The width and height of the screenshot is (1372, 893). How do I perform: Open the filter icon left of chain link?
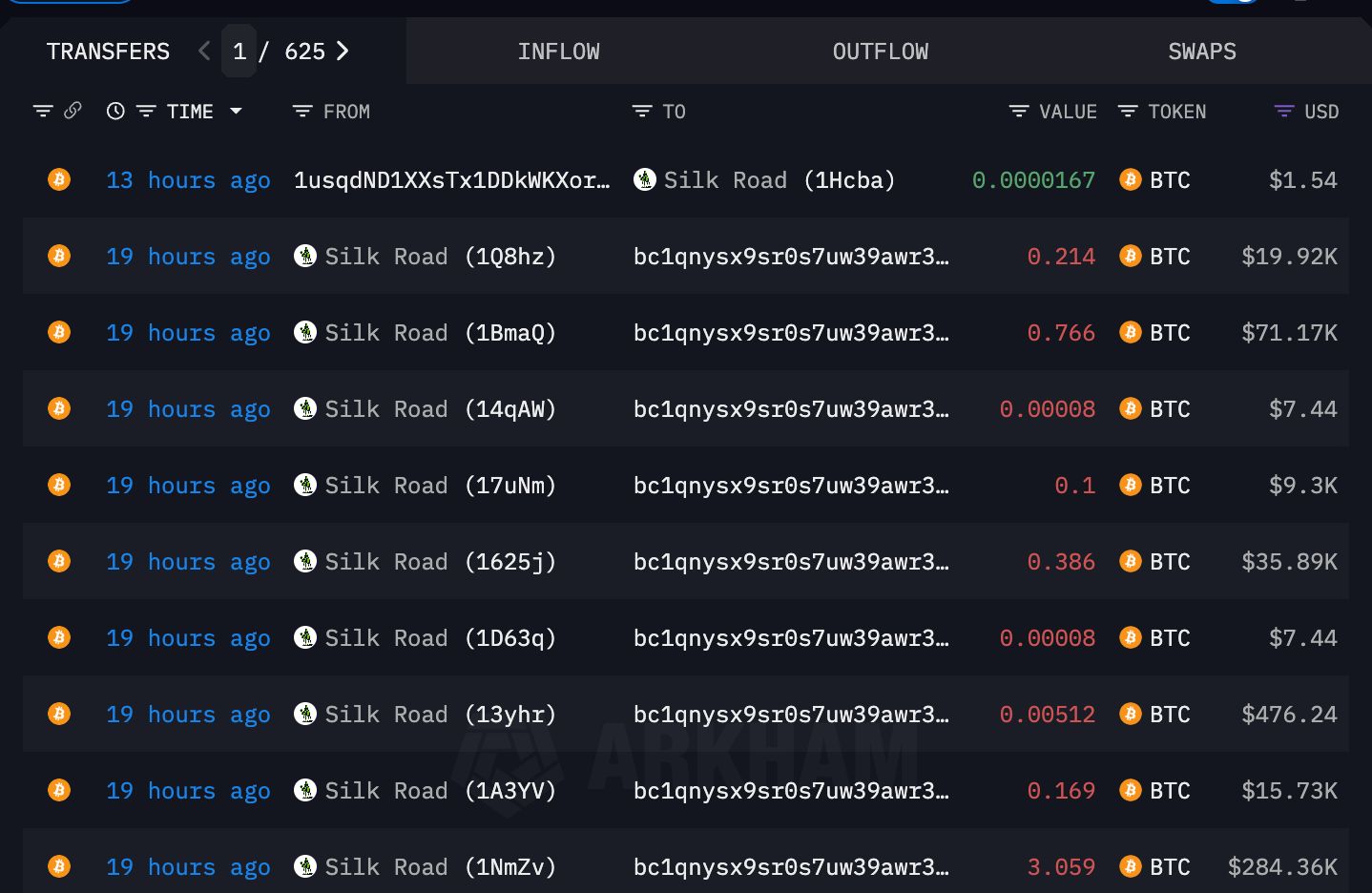tap(43, 112)
